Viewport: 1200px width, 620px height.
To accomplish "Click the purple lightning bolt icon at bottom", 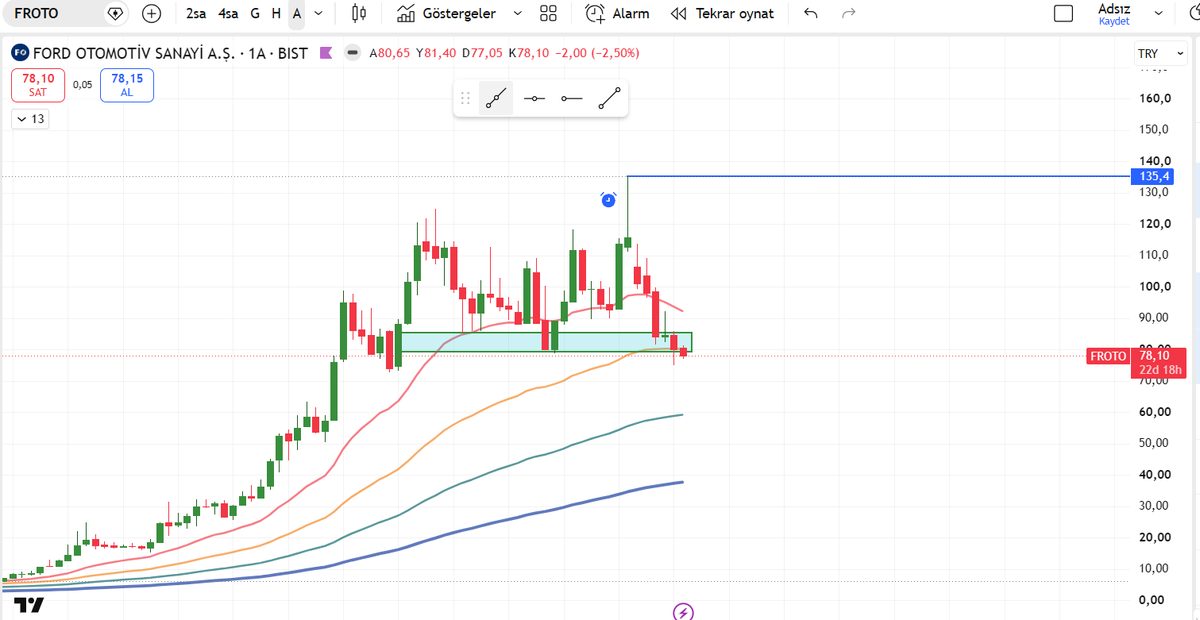I will 684,611.
